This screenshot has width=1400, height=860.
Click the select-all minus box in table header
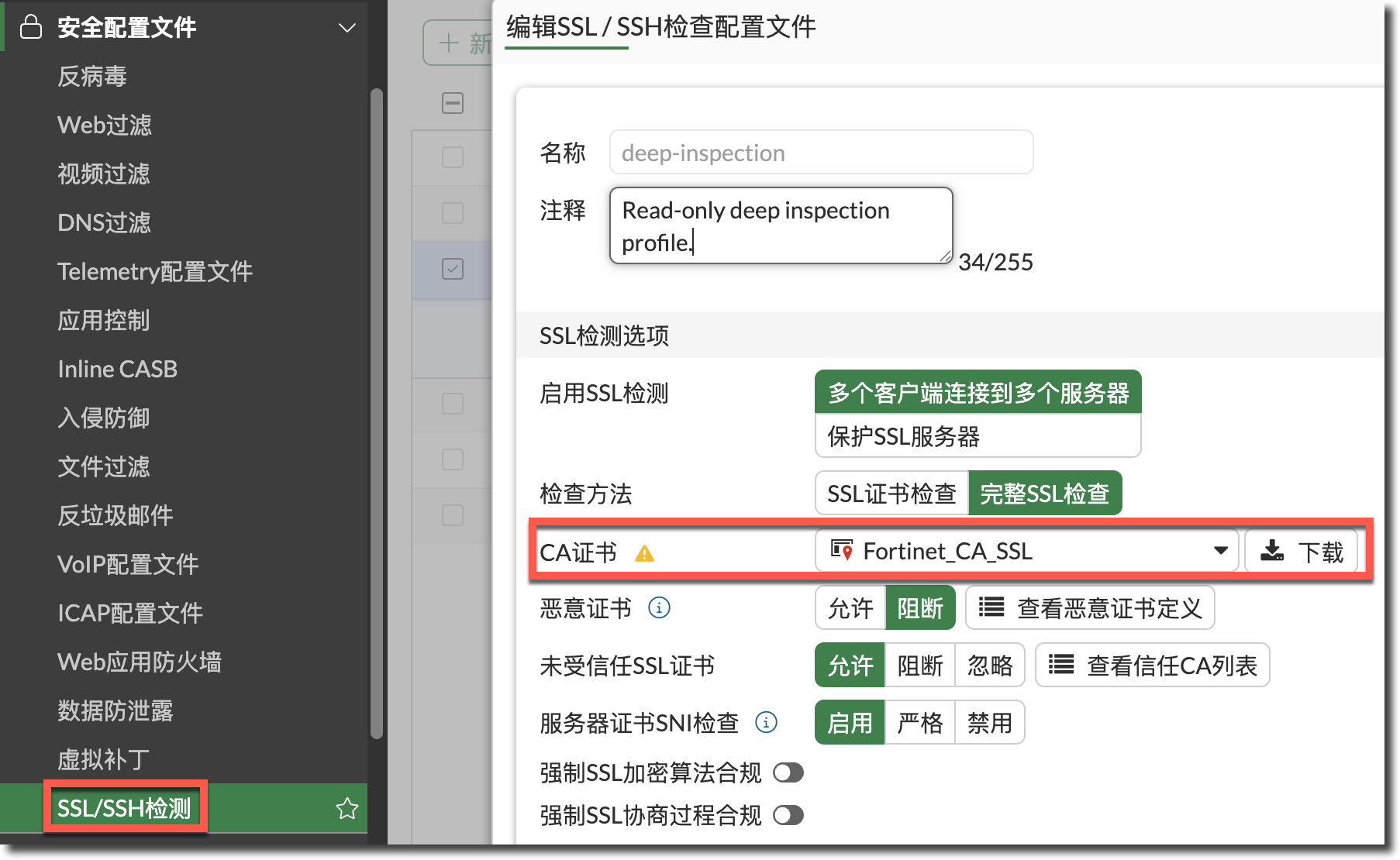click(x=453, y=103)
